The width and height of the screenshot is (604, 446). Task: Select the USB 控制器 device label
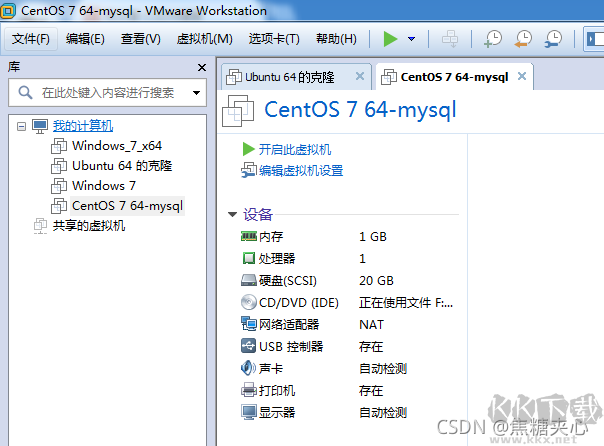[x=291, y=347]
